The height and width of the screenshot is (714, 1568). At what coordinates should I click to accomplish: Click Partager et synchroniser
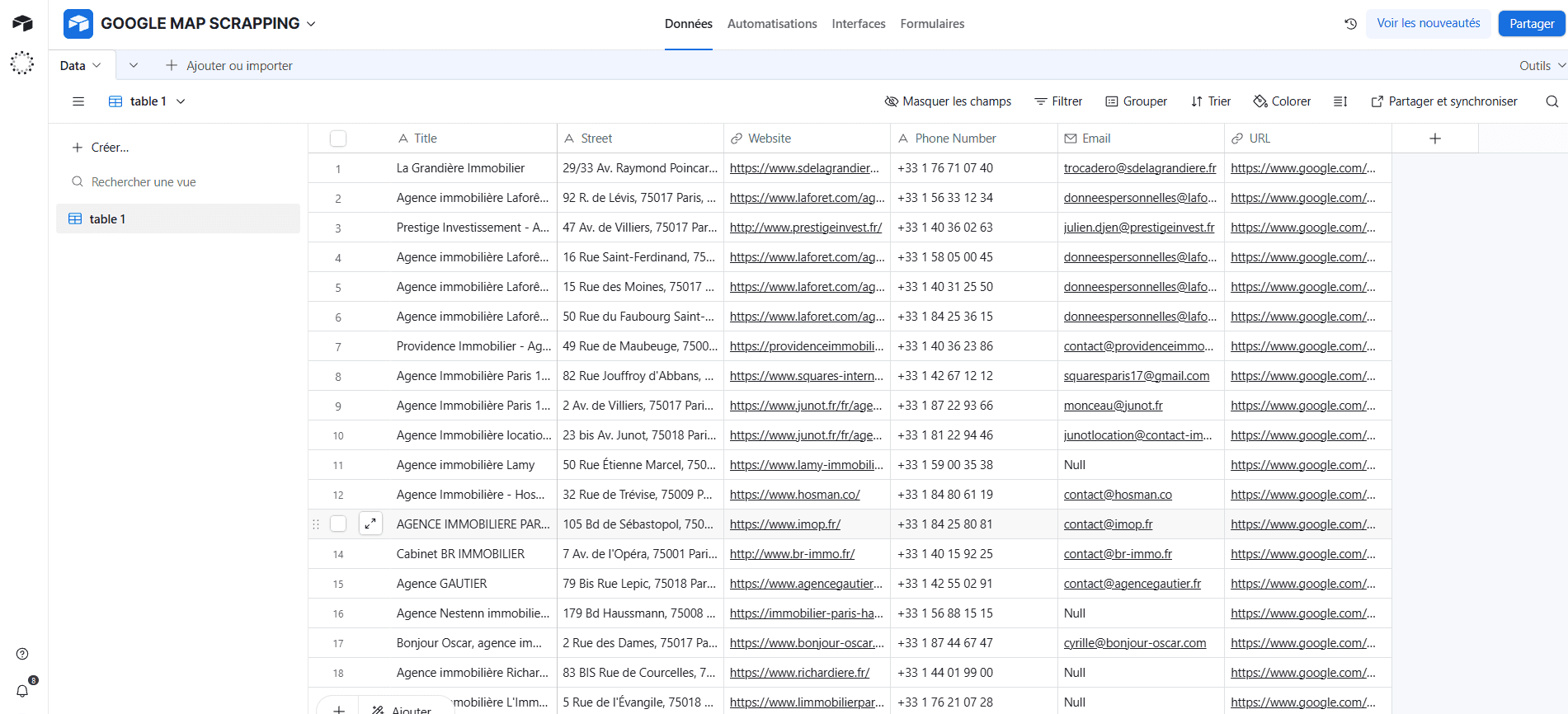1443,101
